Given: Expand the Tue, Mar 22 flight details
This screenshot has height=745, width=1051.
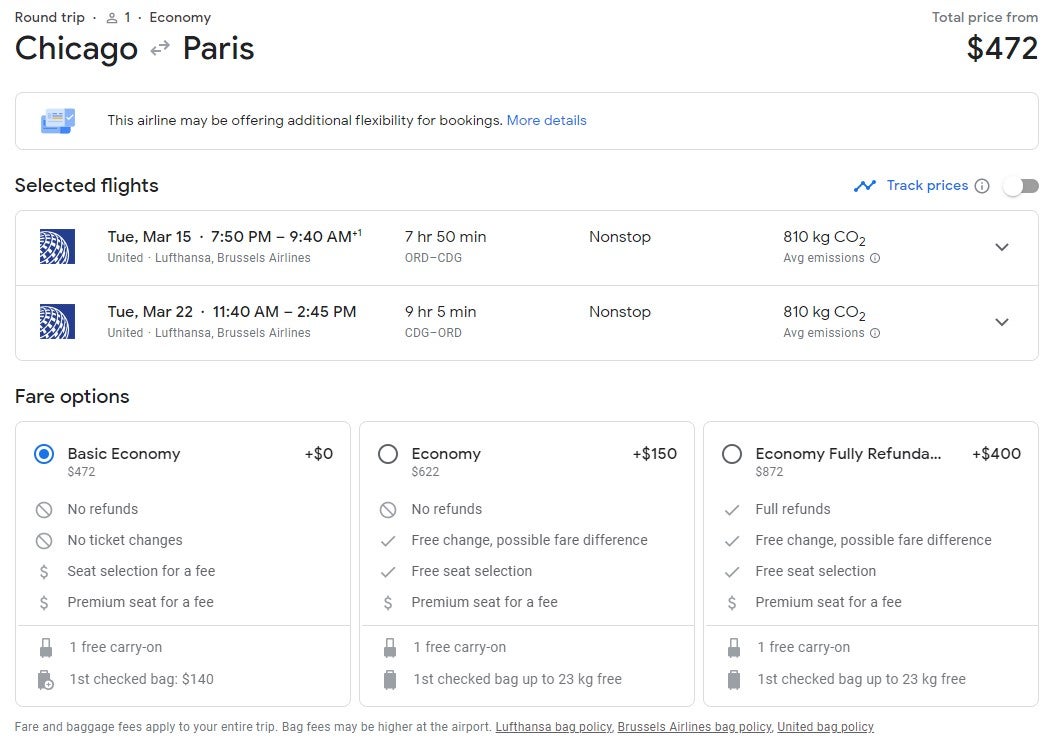Looking at the screenshot, I should 1001,322.
